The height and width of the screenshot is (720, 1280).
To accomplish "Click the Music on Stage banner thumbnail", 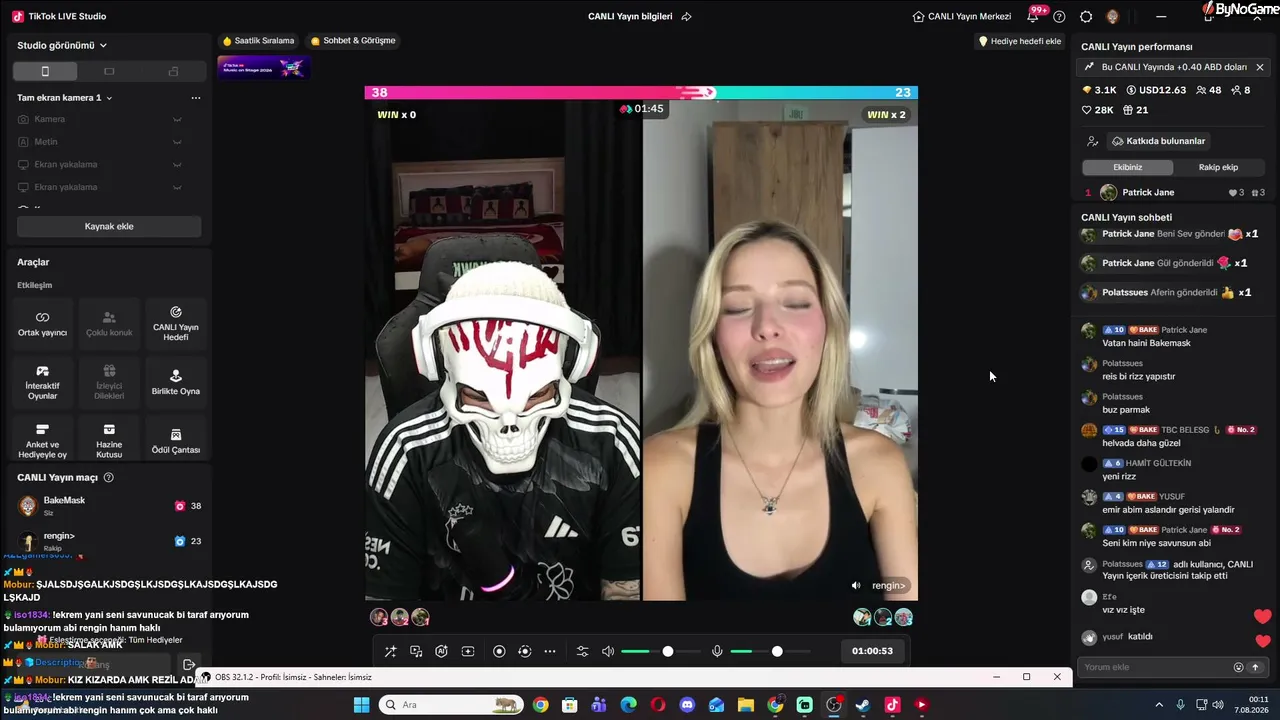I will pos(264,67).
